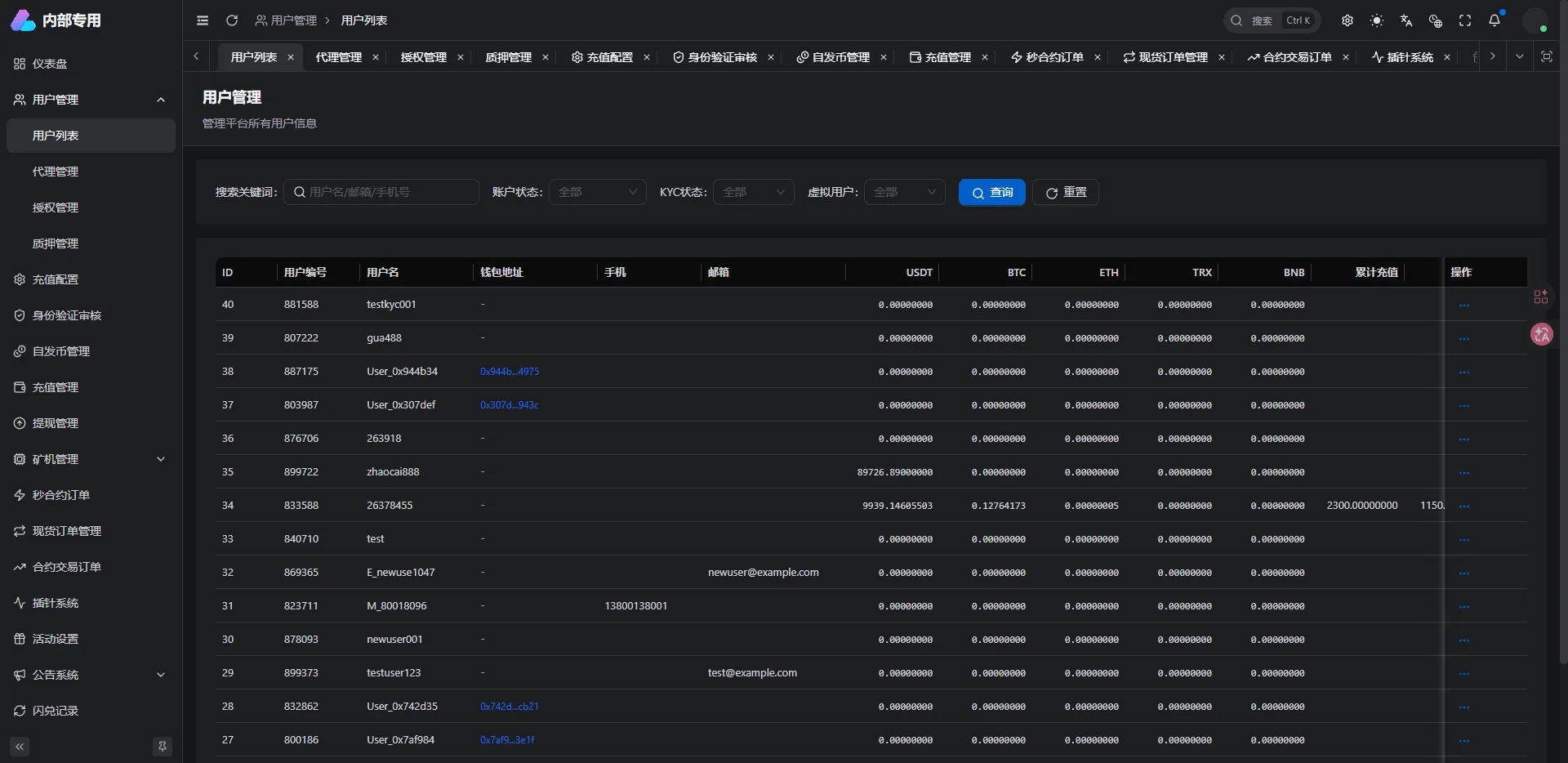Click the pin icon at sidebar bottom
The height and width of the screenshot is (763, 1568).
(x=163, y=746)
